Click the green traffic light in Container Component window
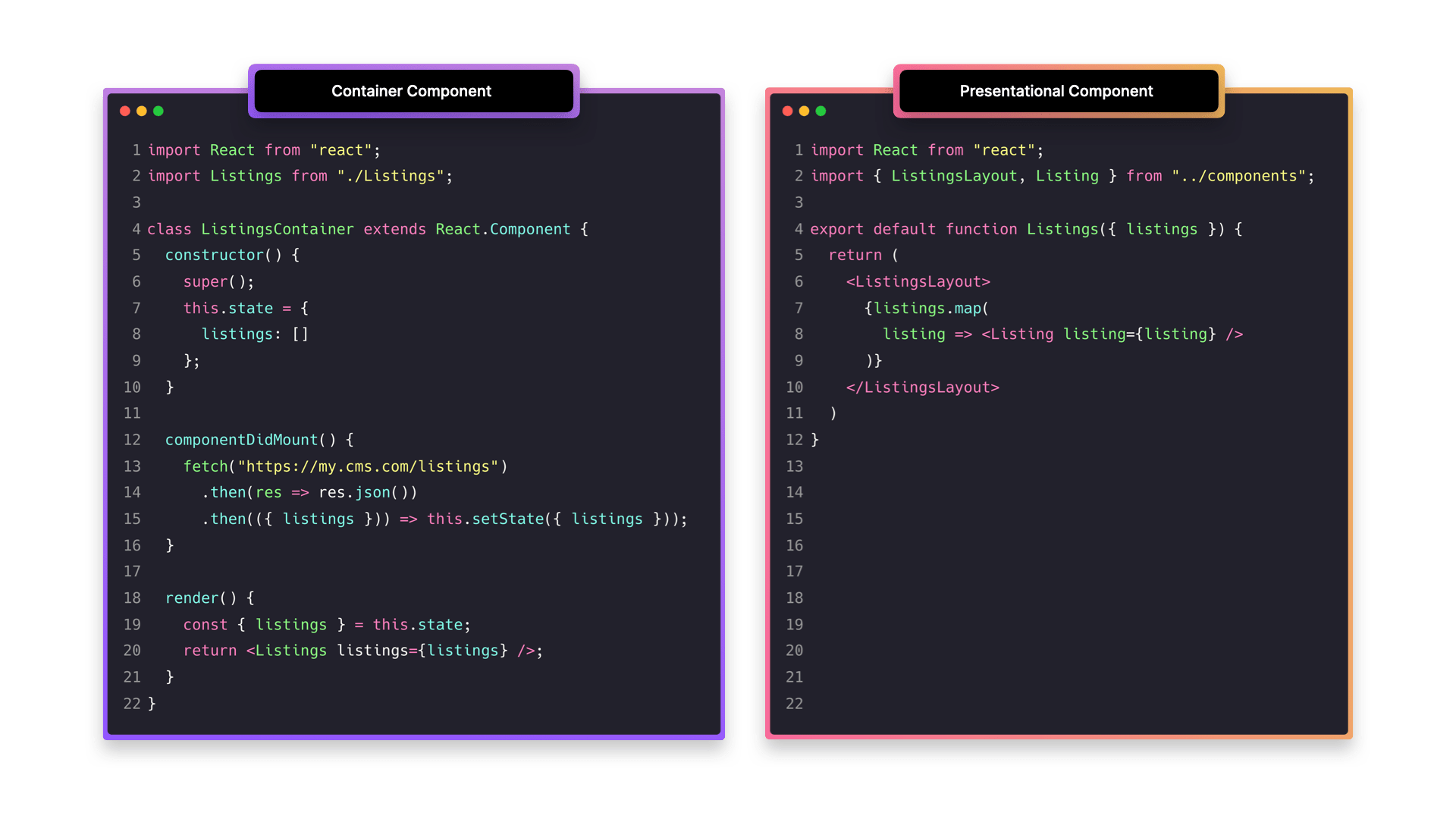This screenshot has width=1456, height=819. coord(158,111)
